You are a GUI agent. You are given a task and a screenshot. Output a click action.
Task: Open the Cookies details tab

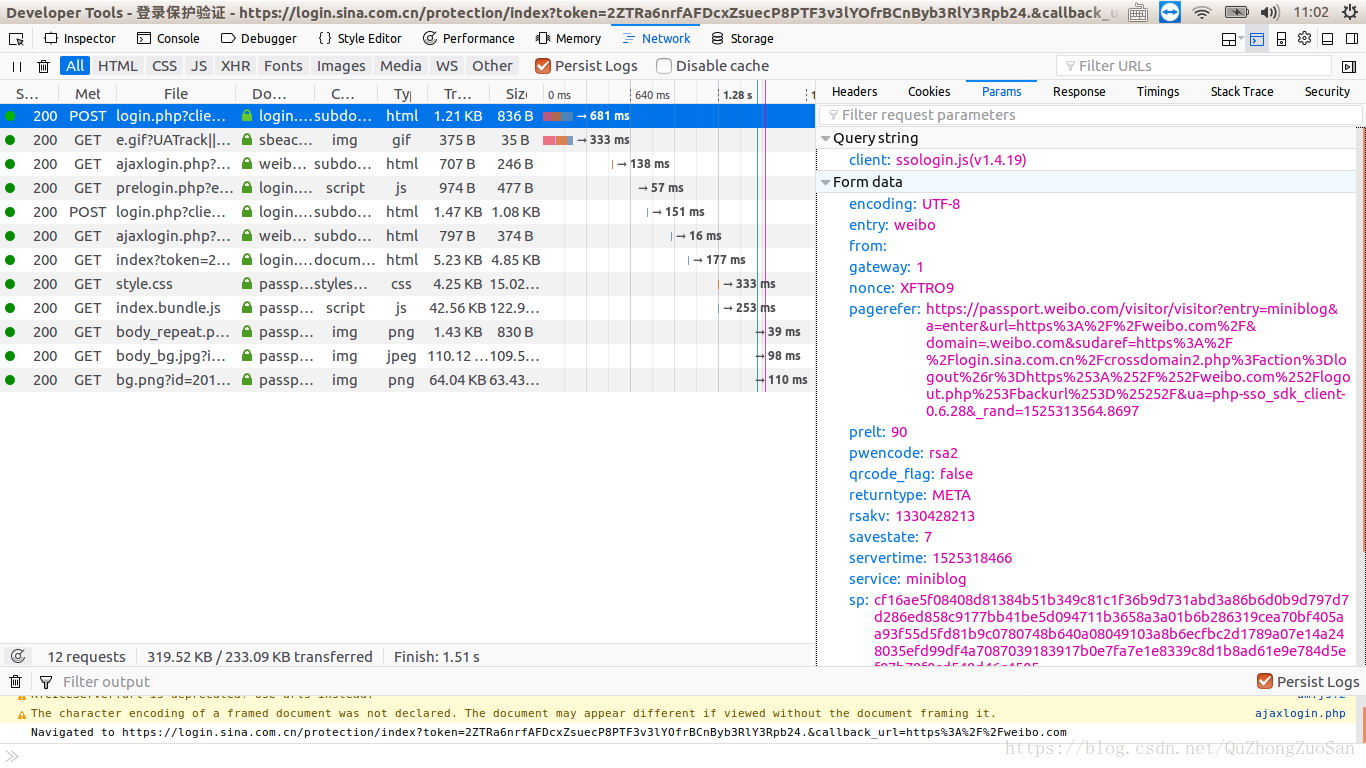pyautogui.click(x=929, y=91)
